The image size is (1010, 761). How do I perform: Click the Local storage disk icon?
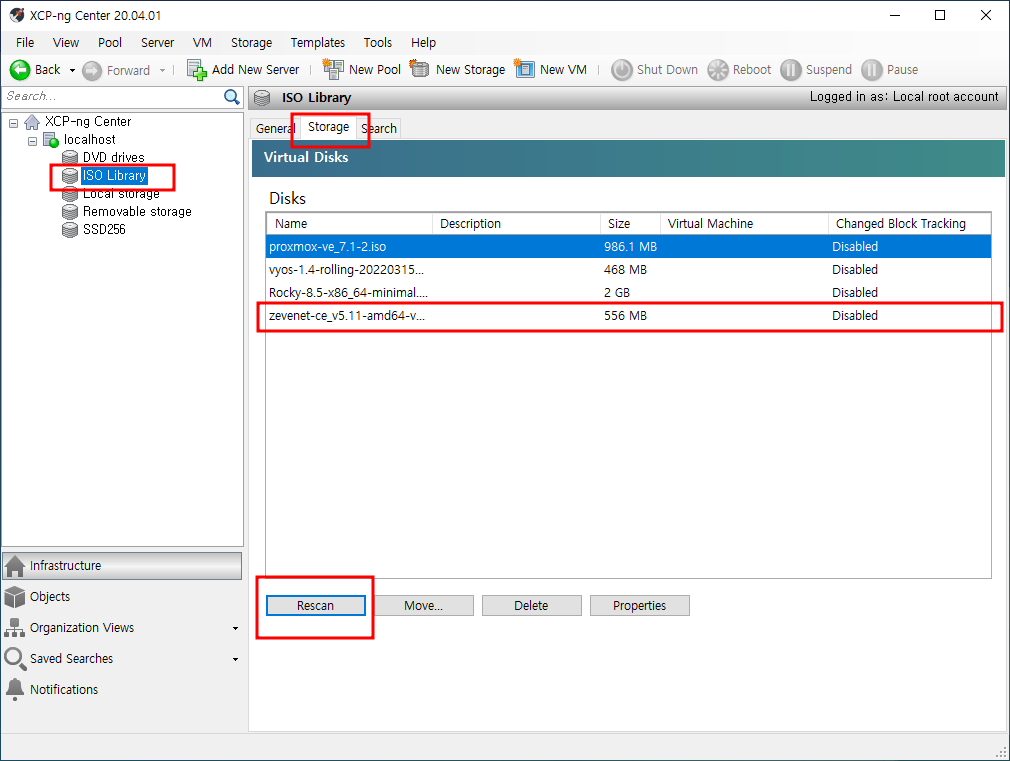[x=70, y=193]
